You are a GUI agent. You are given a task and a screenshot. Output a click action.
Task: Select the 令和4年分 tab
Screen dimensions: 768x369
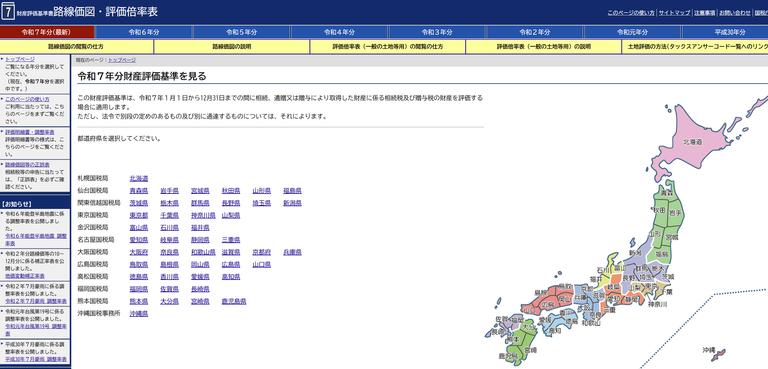point(339,32)
